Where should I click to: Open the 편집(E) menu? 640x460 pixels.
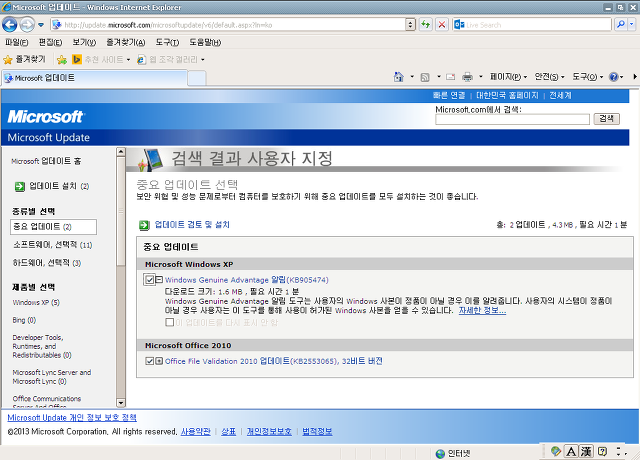[x=50, y=42]
